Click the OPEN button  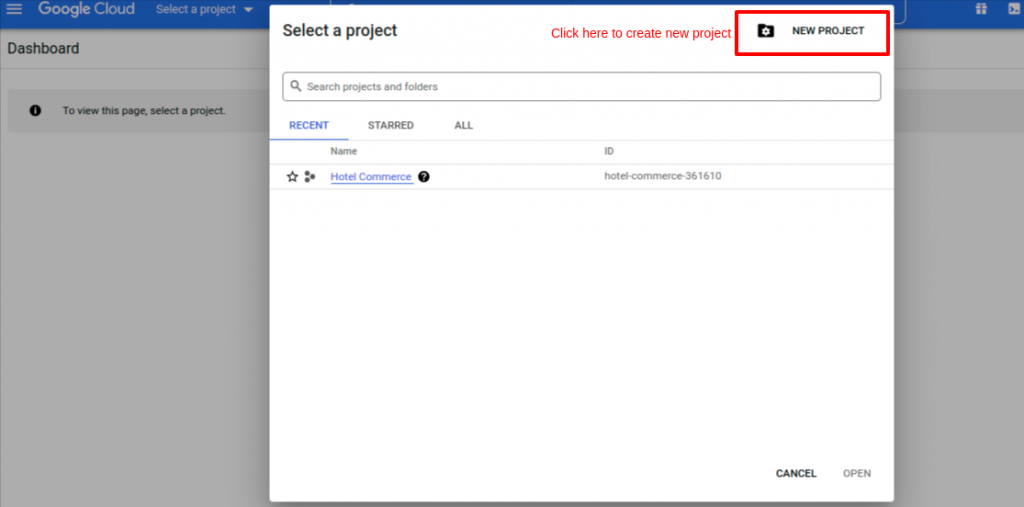coord(857,474)
